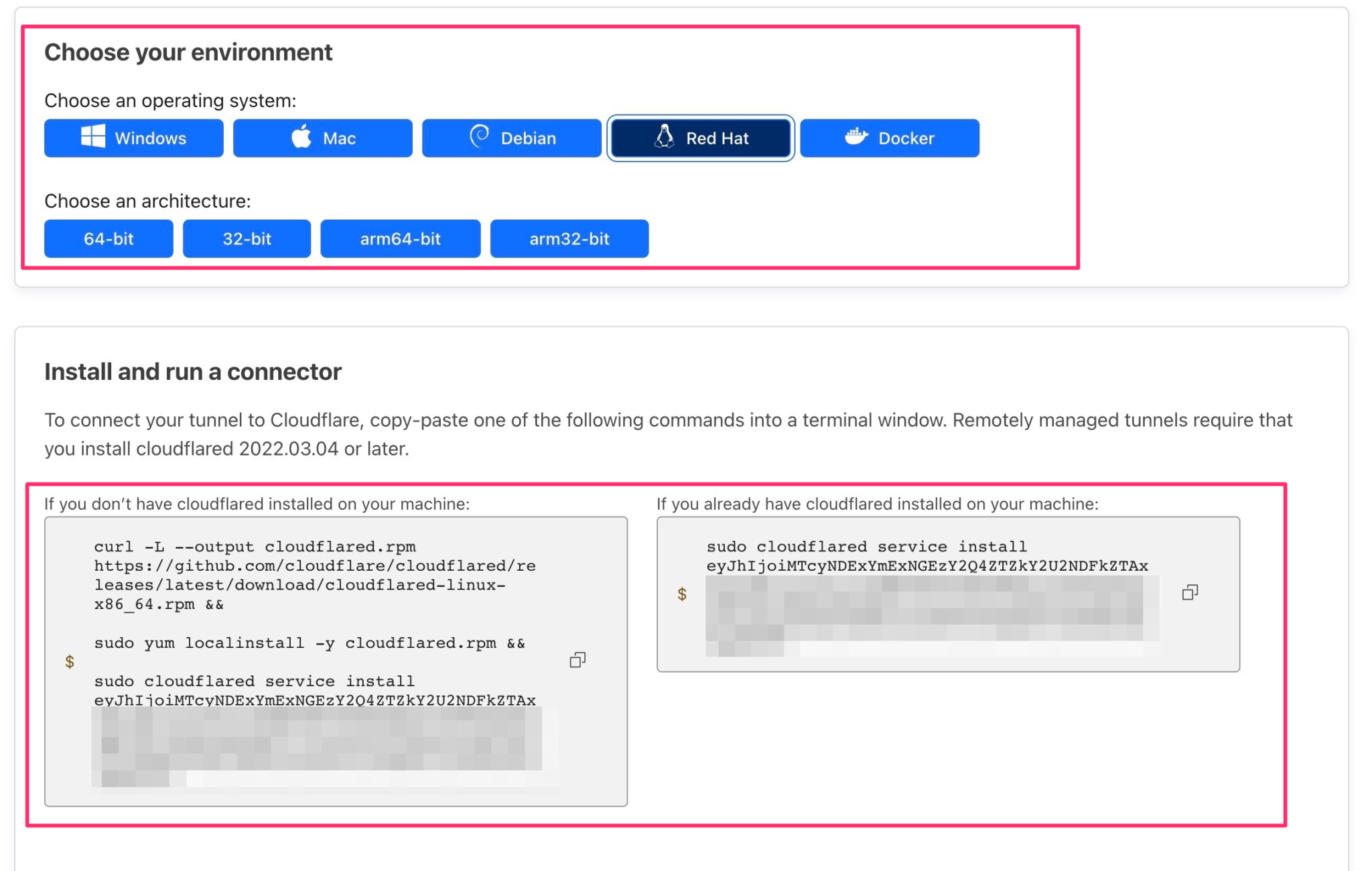Choose the 32-bit architecture
The width and height of the screenshot is (1372, 871).
coord(247,239)
